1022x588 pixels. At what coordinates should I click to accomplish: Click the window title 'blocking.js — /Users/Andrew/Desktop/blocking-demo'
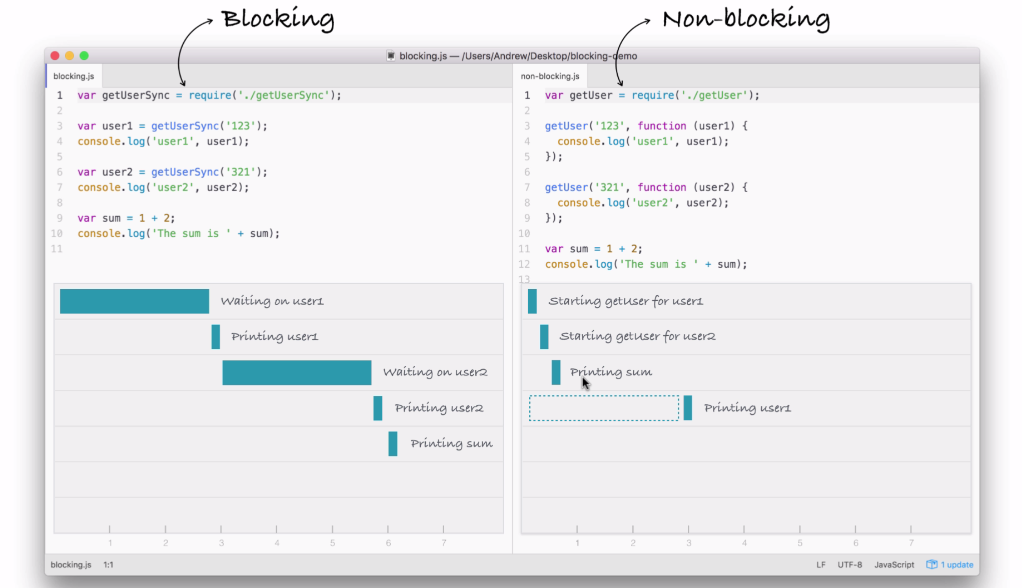(518, 56)
